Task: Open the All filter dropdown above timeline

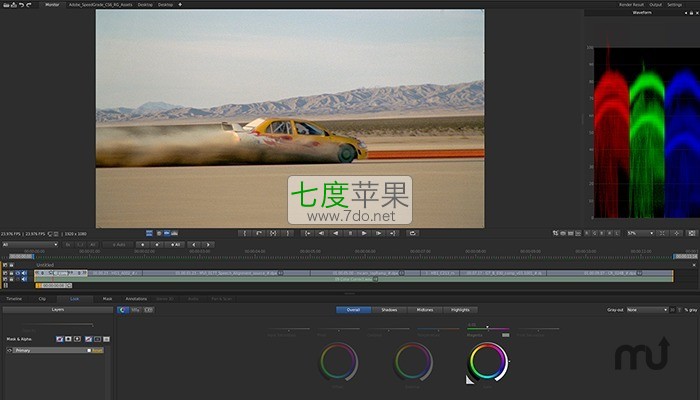Action: 30,245
